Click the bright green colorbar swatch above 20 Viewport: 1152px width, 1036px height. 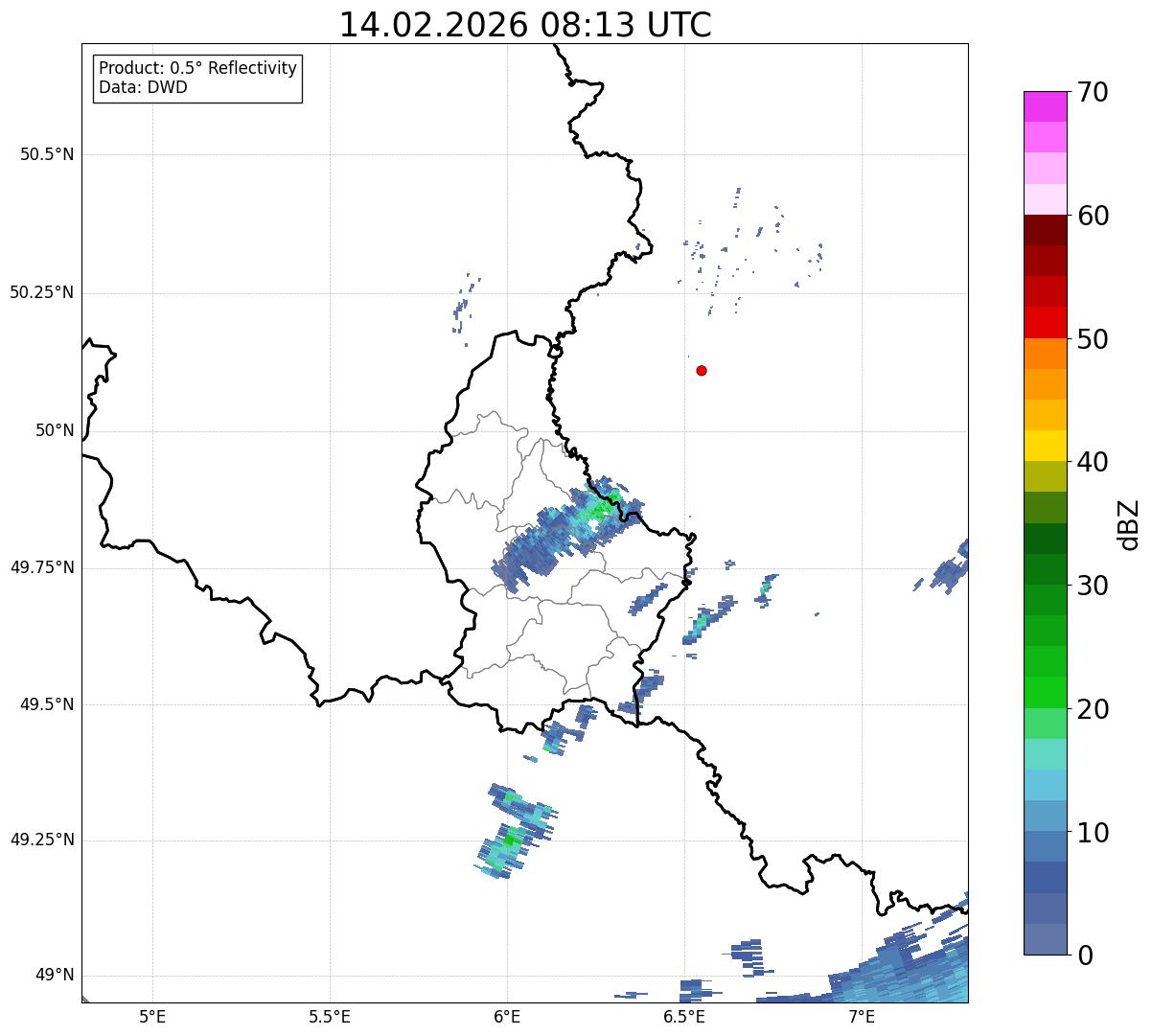[1045, 692]
